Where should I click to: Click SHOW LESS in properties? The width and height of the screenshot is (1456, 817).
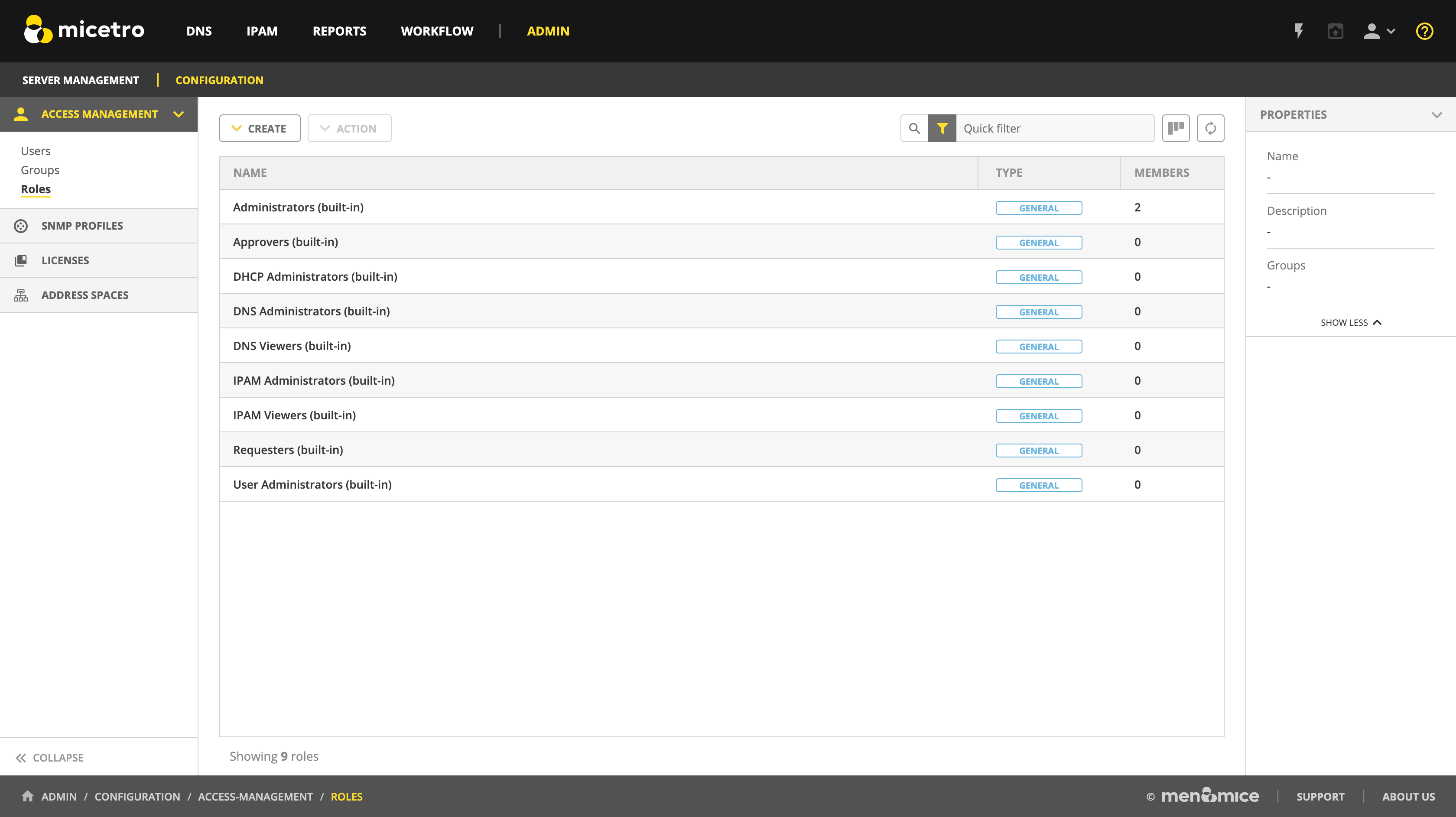[x=1350, y=323]
